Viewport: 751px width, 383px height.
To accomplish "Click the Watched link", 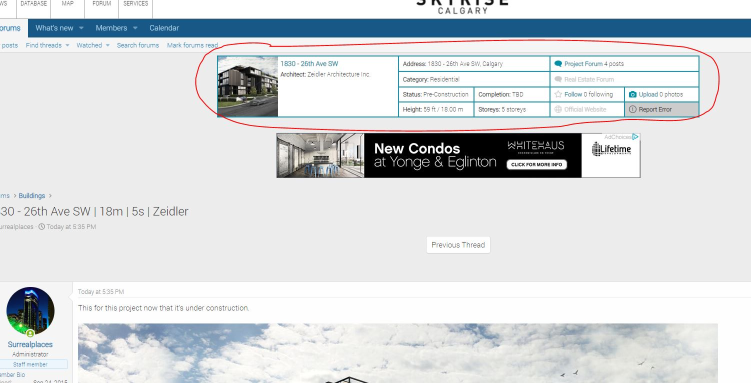I will 89,45.
